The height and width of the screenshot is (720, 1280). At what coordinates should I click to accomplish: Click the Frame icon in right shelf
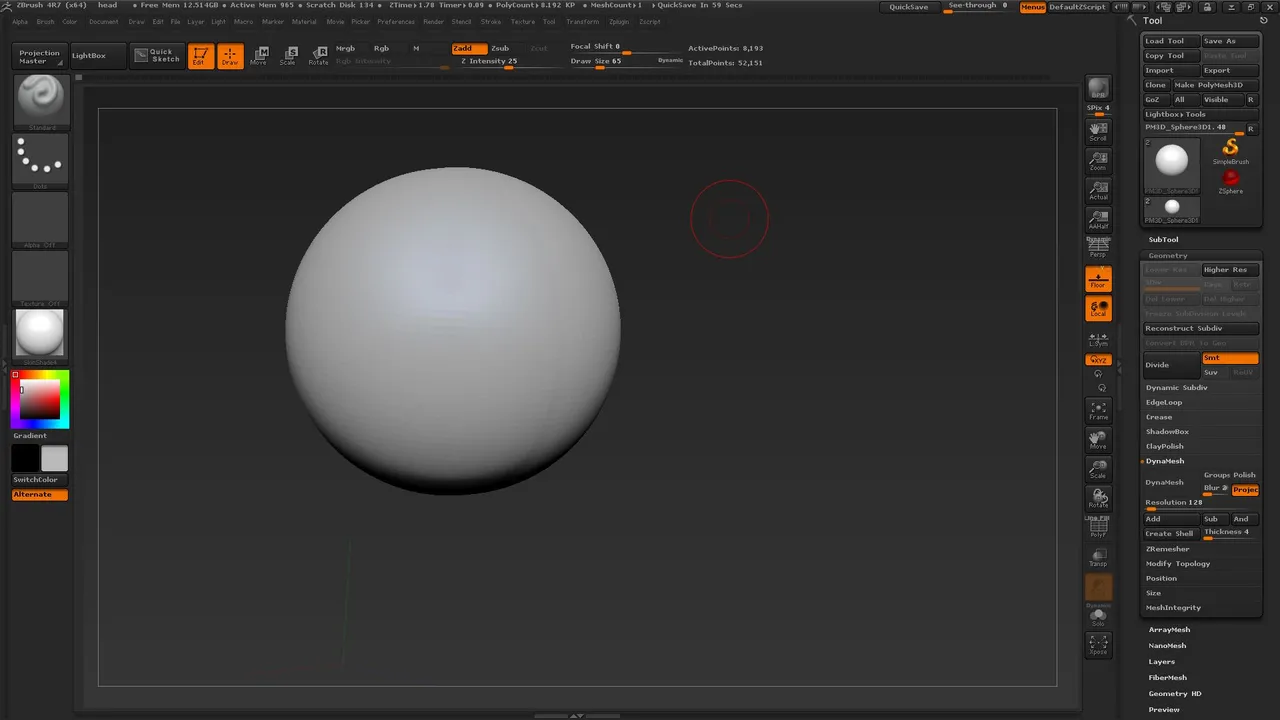[1098, 411]
